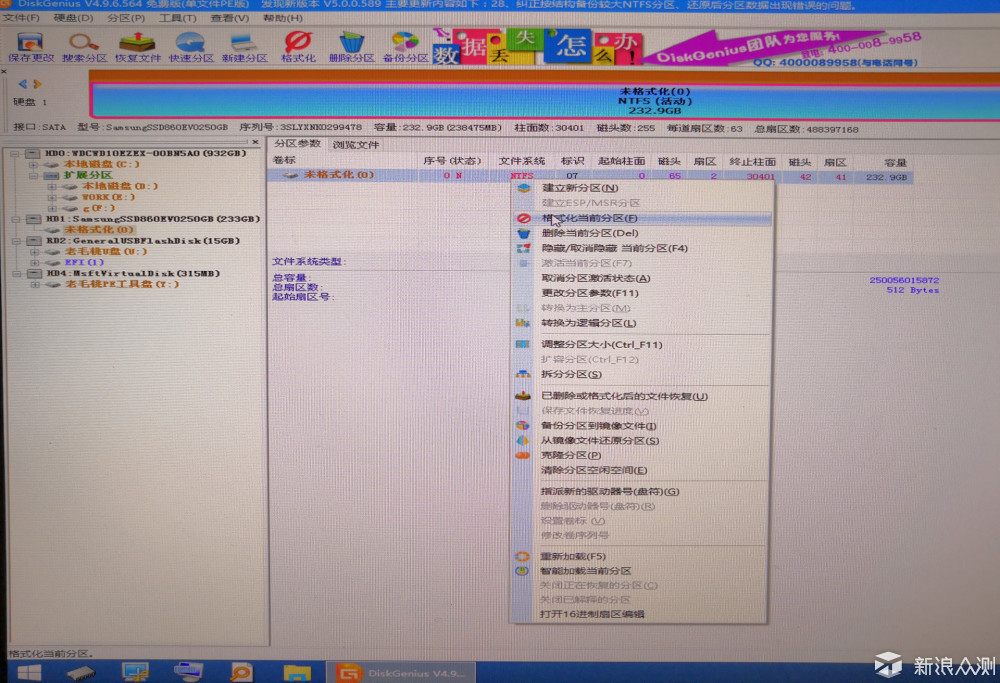Image resolution: width=1000 pixels, height=683 pixels.
Task: Click the blue NTFS partition bar
Action: 544,101
